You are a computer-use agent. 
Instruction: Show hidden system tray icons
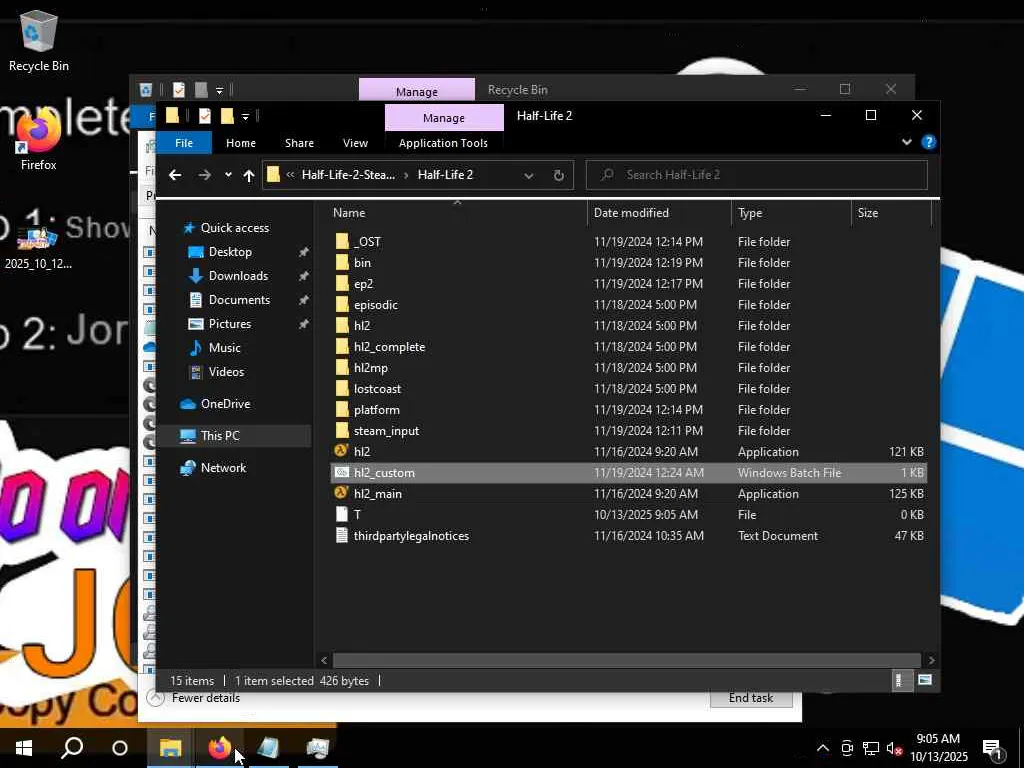coord(823,748)
